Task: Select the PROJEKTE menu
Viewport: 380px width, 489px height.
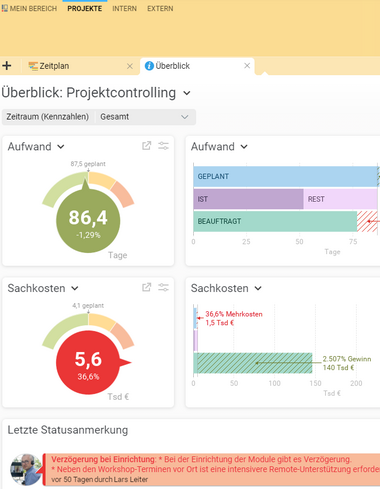Action: [85, 9]
